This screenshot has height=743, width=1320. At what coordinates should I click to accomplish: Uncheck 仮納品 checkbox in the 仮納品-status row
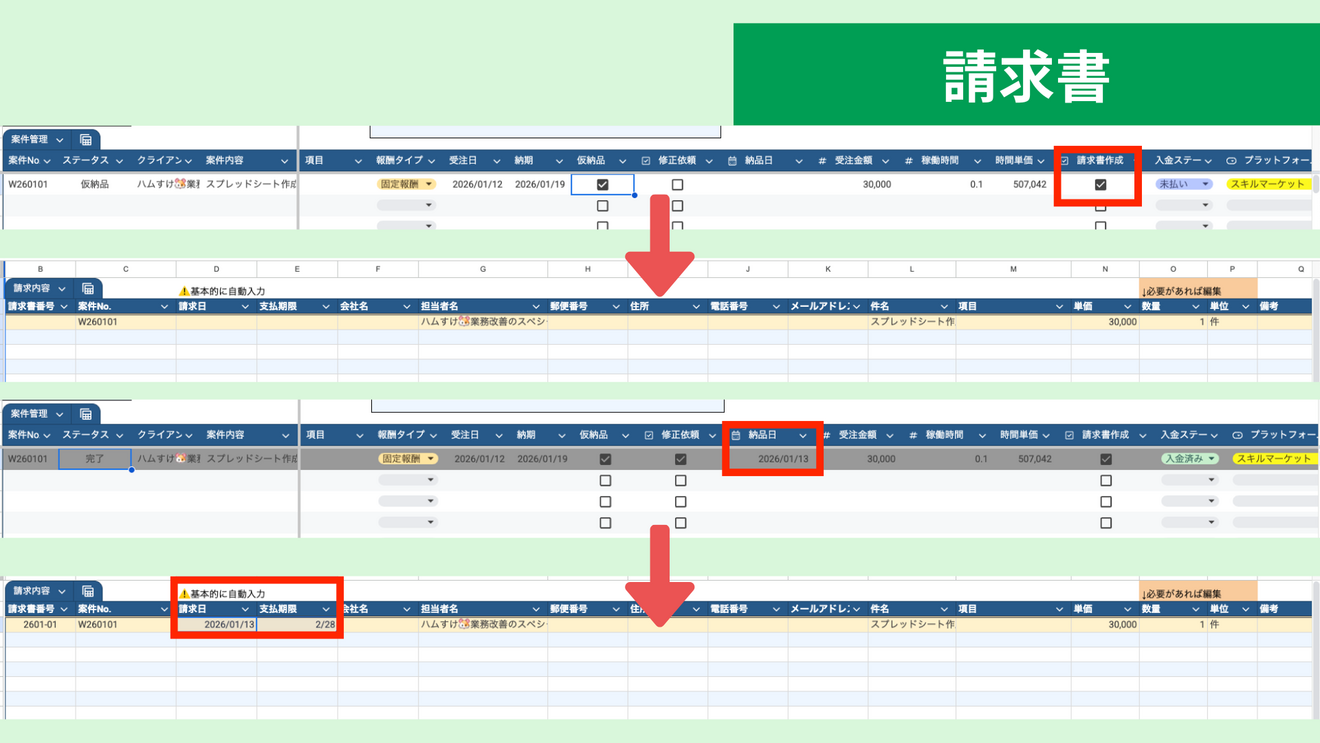(x=602, y=185)
